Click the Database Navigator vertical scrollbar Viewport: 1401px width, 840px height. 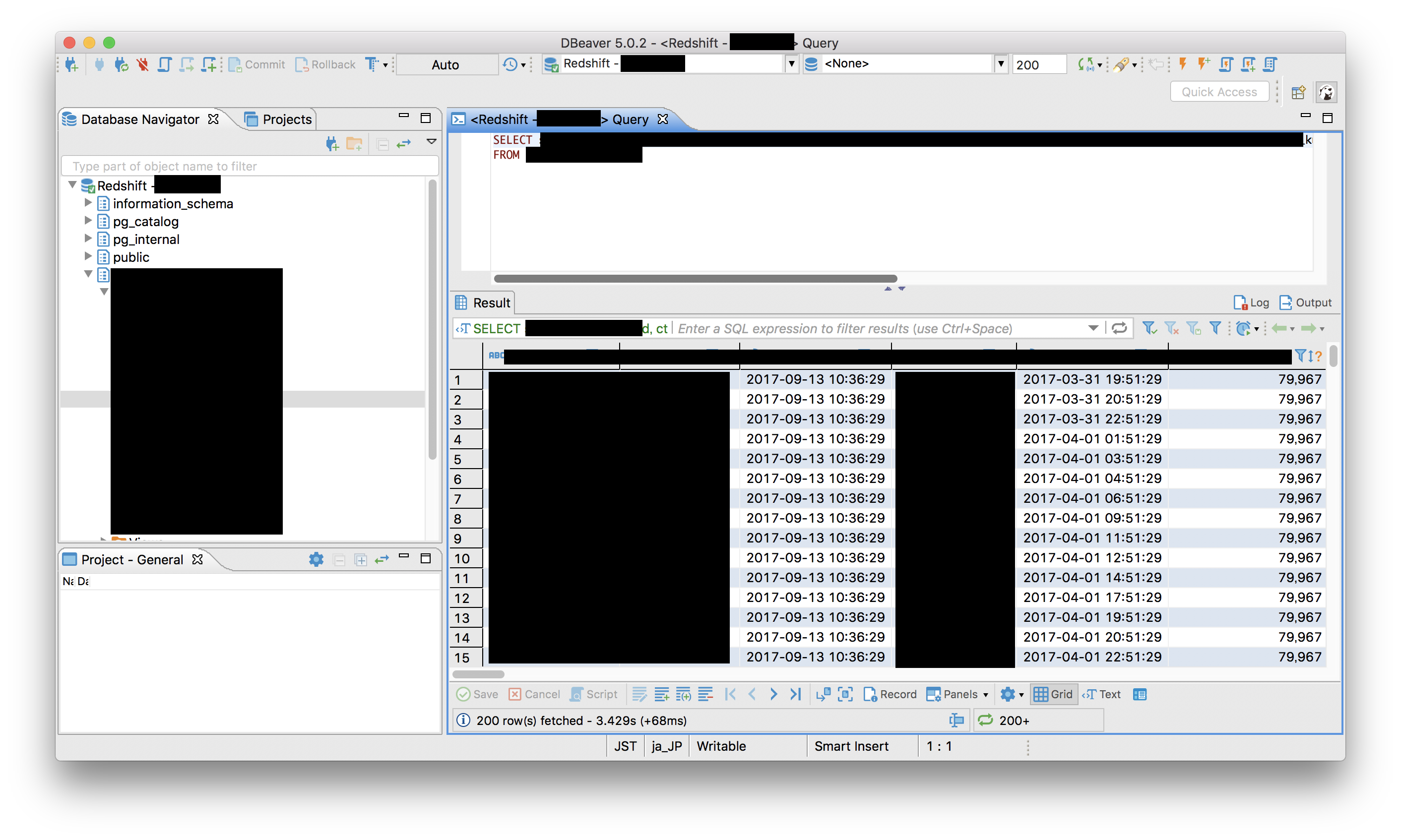(432, 320)
